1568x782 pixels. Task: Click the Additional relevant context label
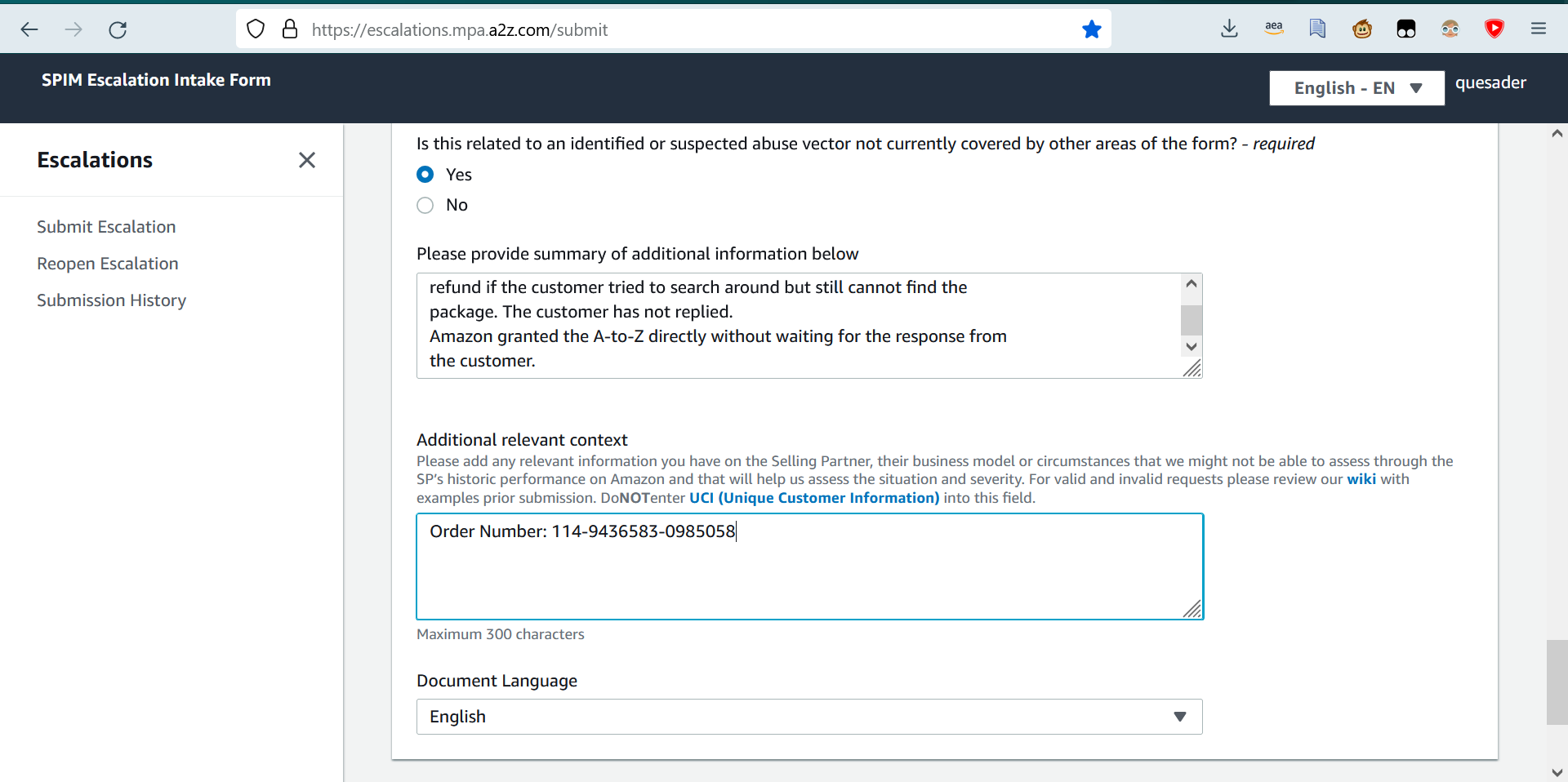point(522,440)
